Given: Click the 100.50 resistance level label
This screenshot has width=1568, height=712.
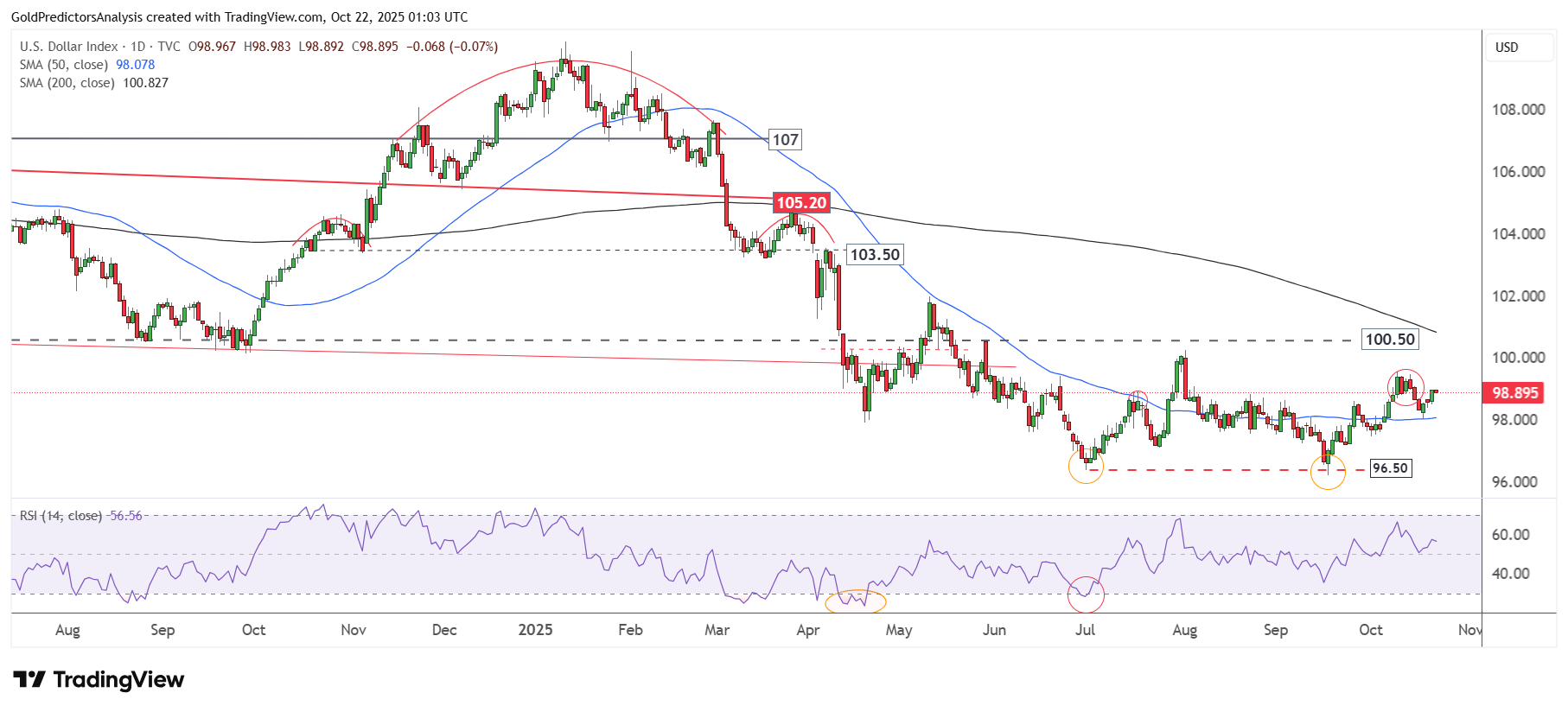Looking at the screenshot, I should click(1389, 340).
